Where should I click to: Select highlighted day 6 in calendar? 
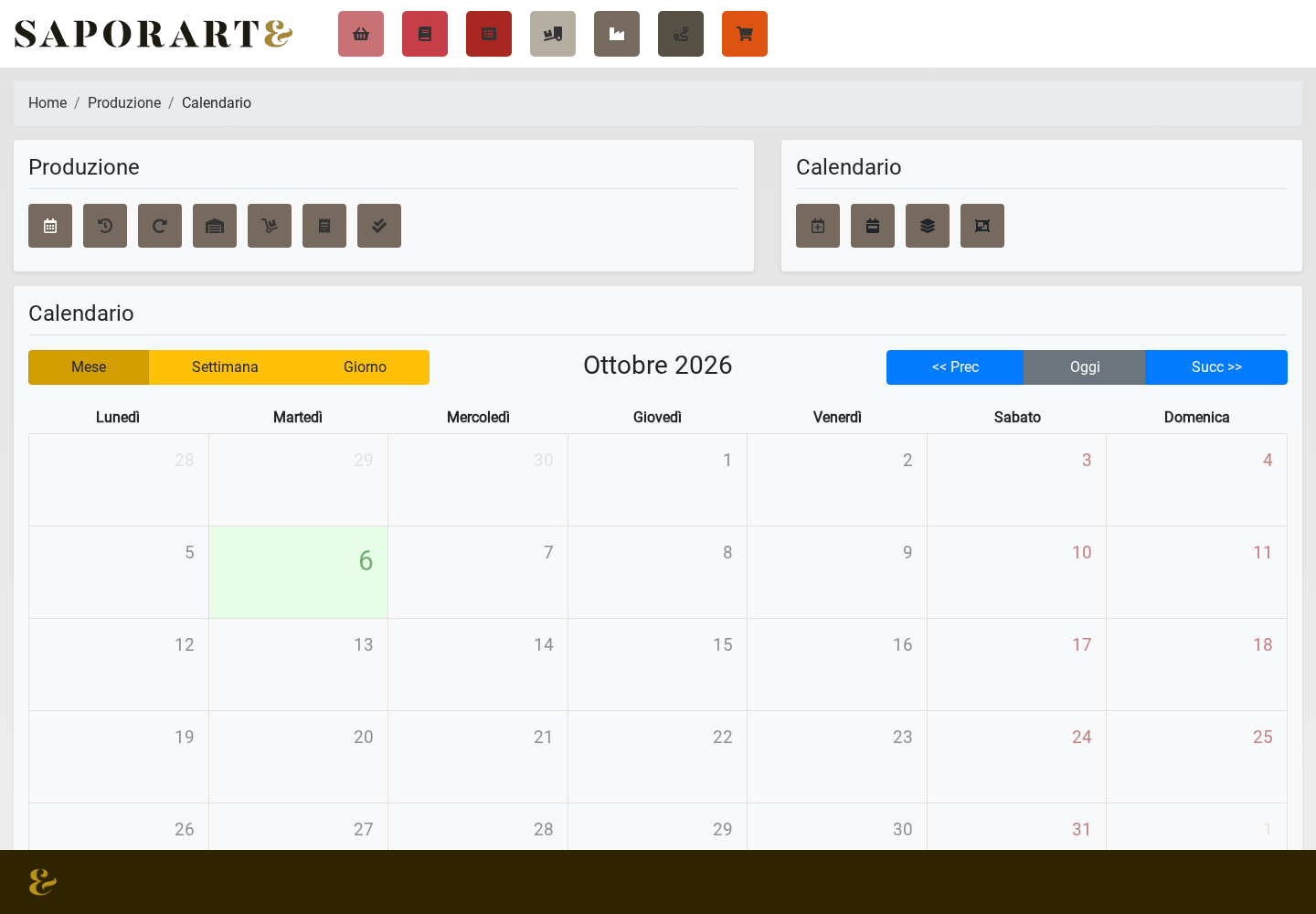tap(298, 572)
